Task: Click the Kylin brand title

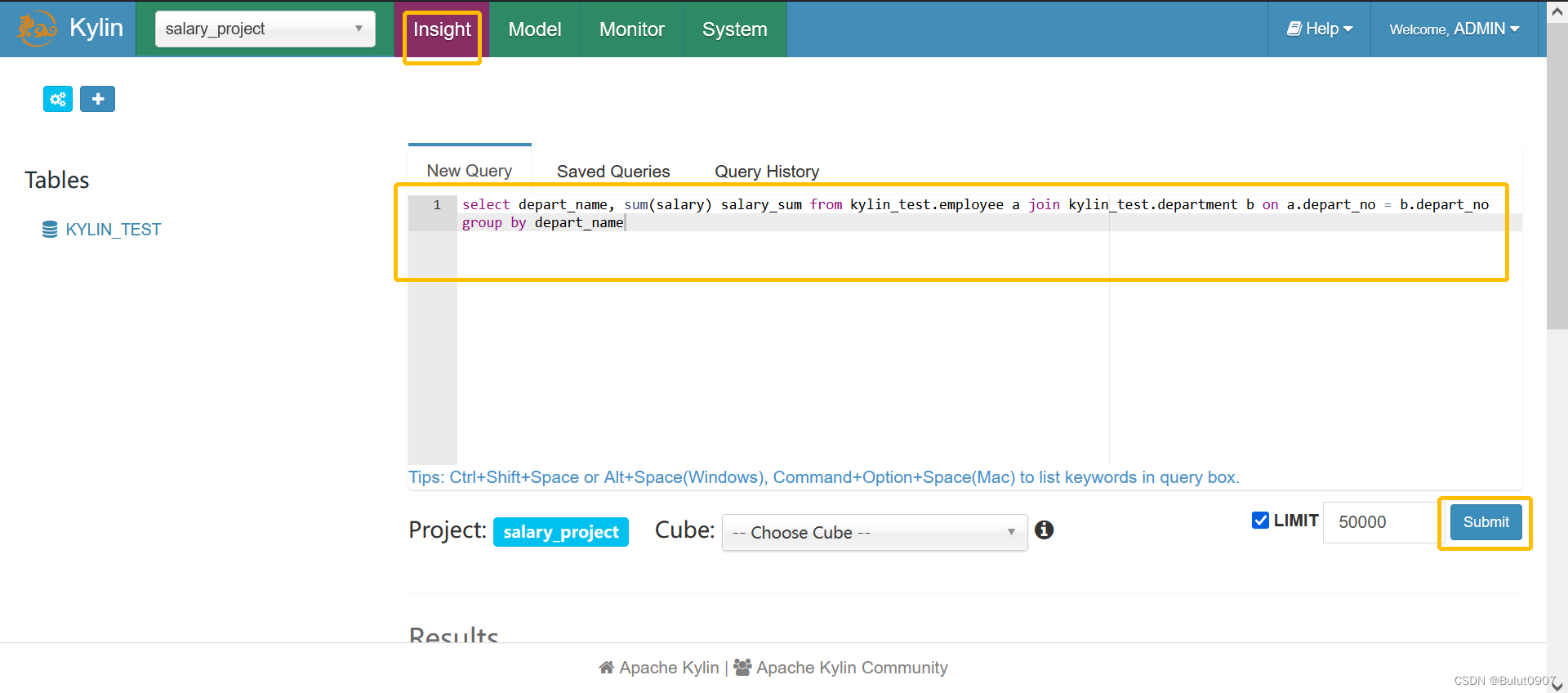Action: point(96,28)
